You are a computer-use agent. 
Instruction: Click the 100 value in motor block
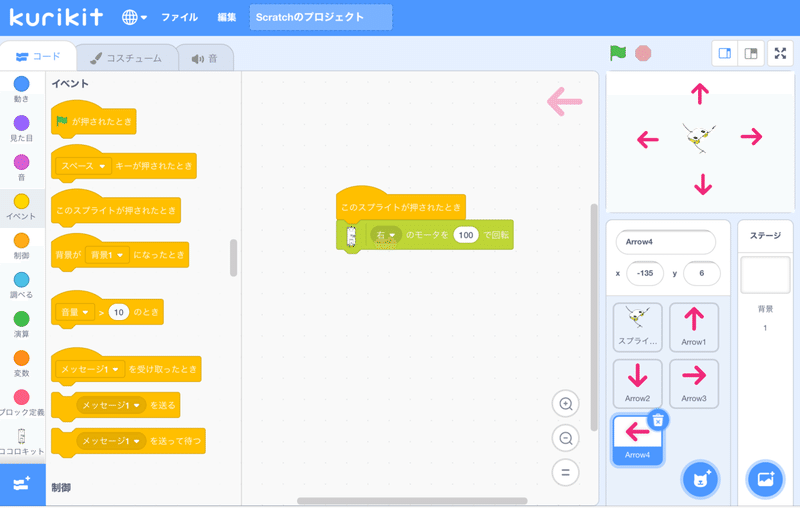click(466, 235)
